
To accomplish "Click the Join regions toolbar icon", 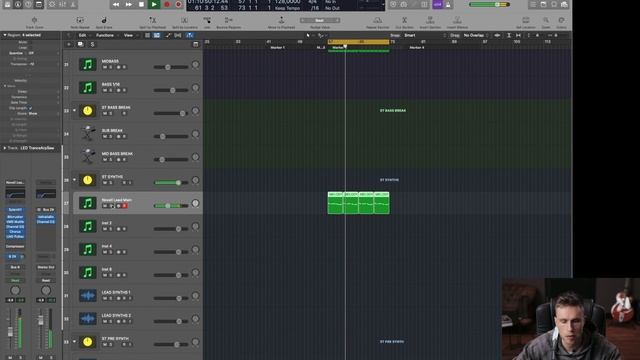I will (x=207, y=20).
